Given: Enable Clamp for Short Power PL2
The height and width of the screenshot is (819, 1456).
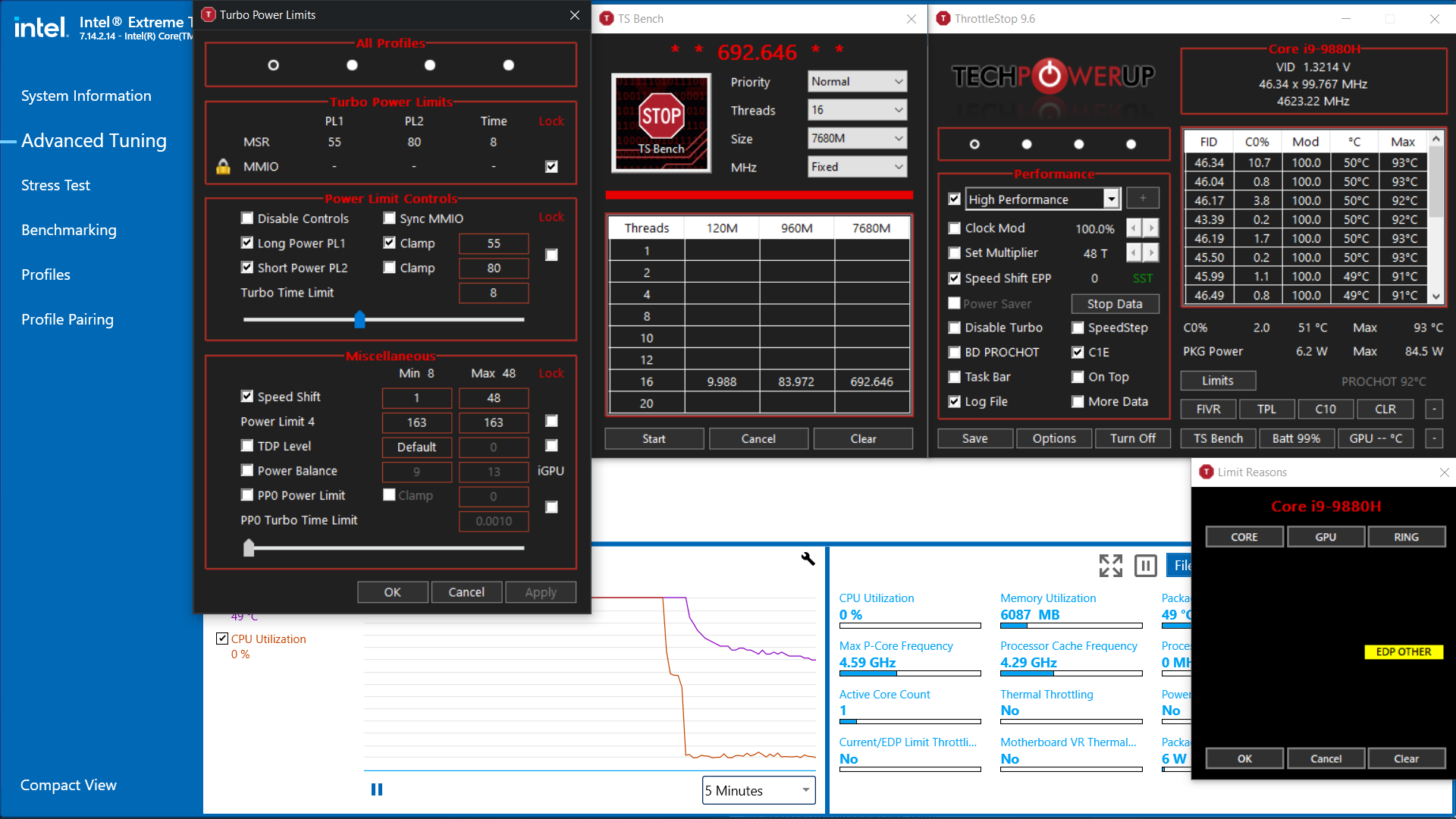Looking at the screenshot, I should [389, 268].
